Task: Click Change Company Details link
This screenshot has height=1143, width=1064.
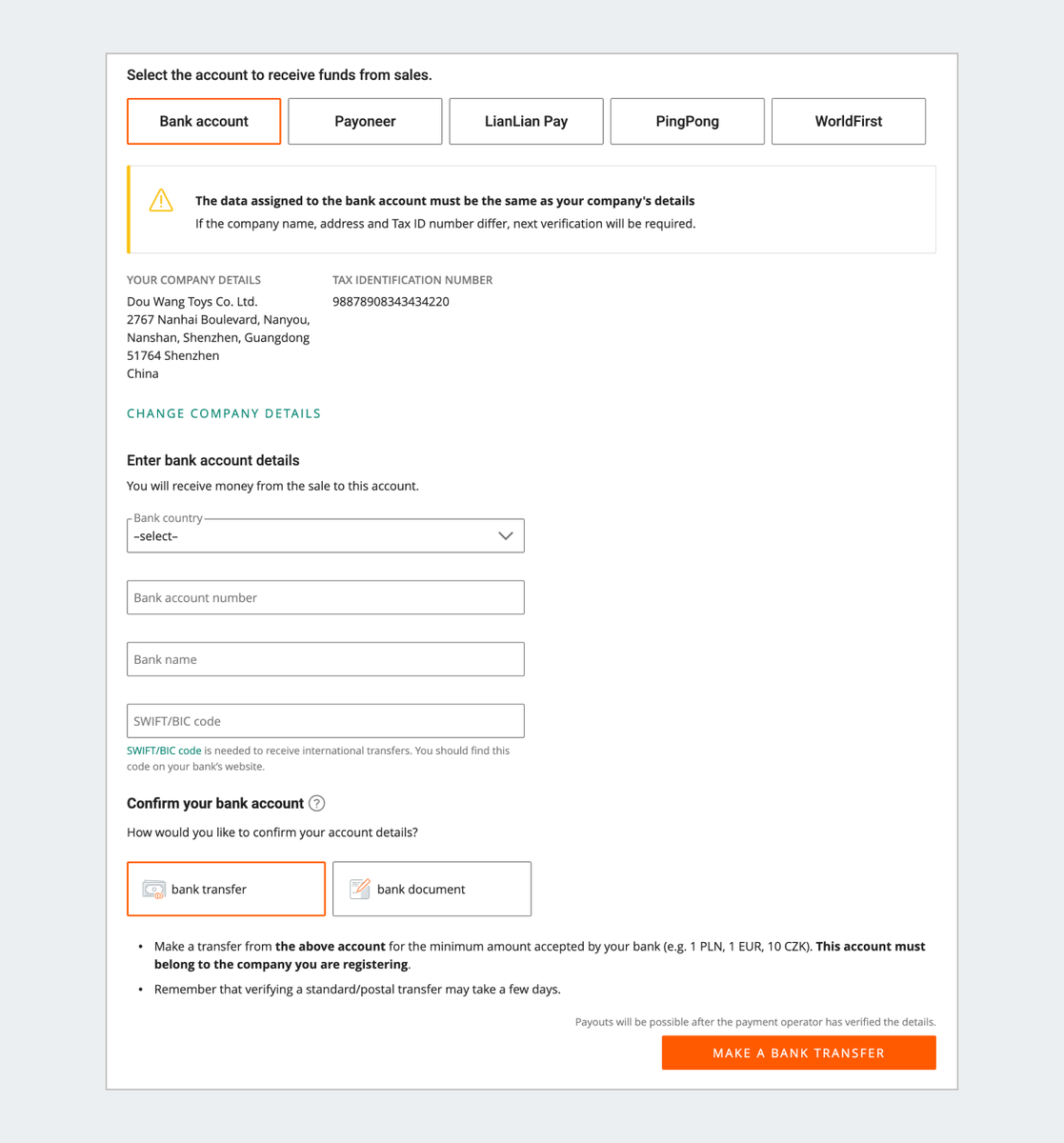Action: 224,413
